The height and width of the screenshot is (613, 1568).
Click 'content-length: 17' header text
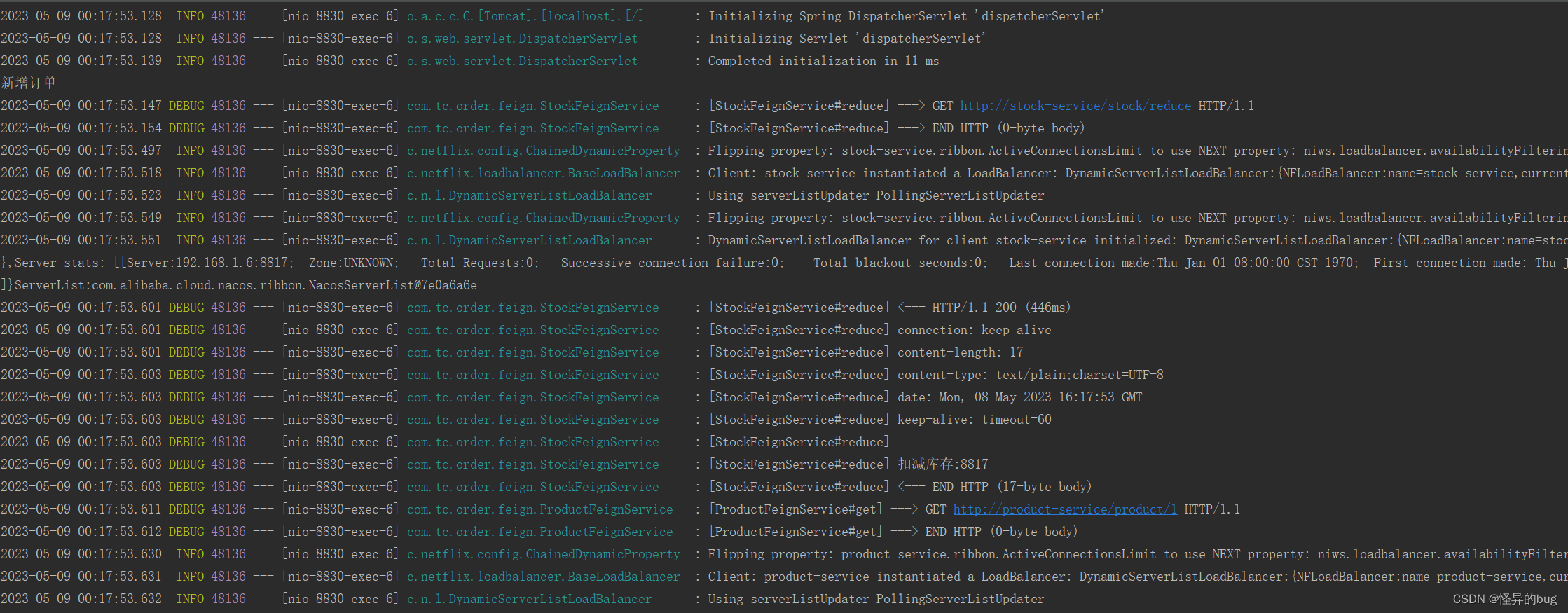pos(961,352)
